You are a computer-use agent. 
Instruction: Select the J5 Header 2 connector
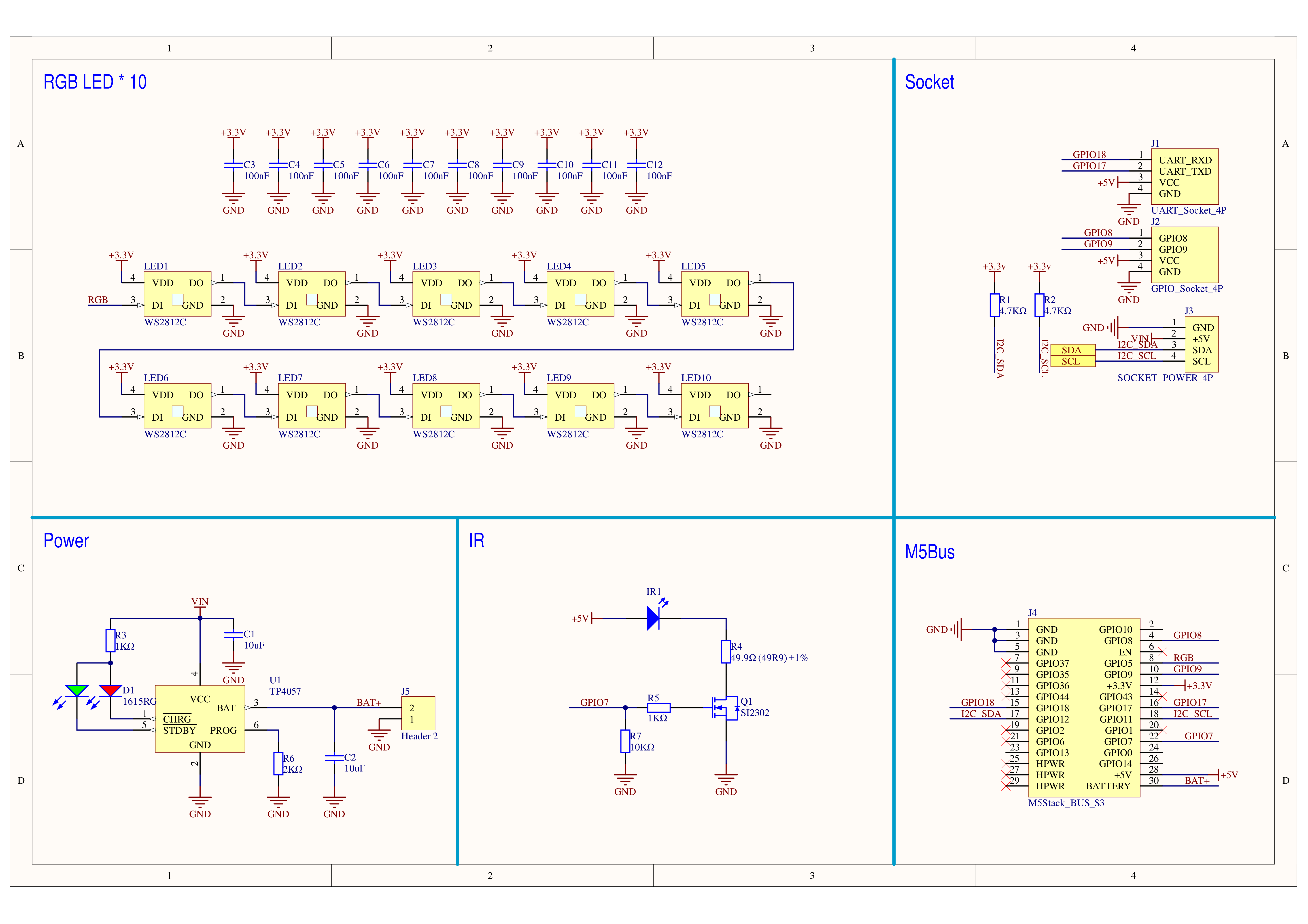pyautogui.click(x=419, y=713)
